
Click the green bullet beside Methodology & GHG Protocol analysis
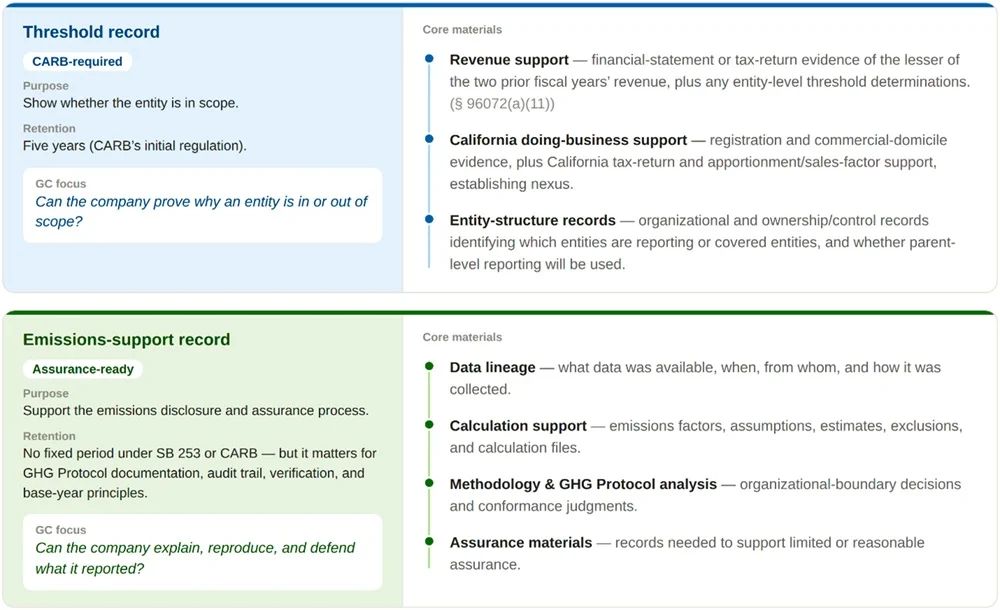click(429, 484)
